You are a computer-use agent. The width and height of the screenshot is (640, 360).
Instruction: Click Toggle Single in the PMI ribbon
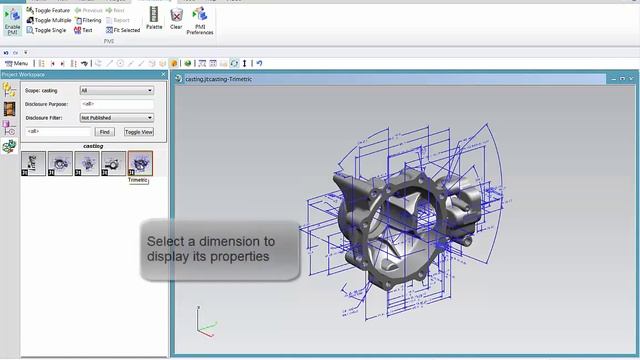click(x=46, y=30)
